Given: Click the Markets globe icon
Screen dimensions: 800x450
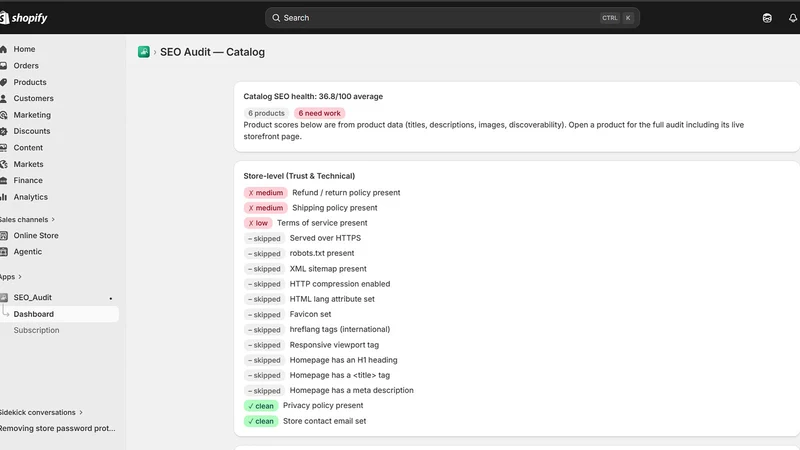Looking at the screenshot, I should pyautogui.click(x=4, y=164).
